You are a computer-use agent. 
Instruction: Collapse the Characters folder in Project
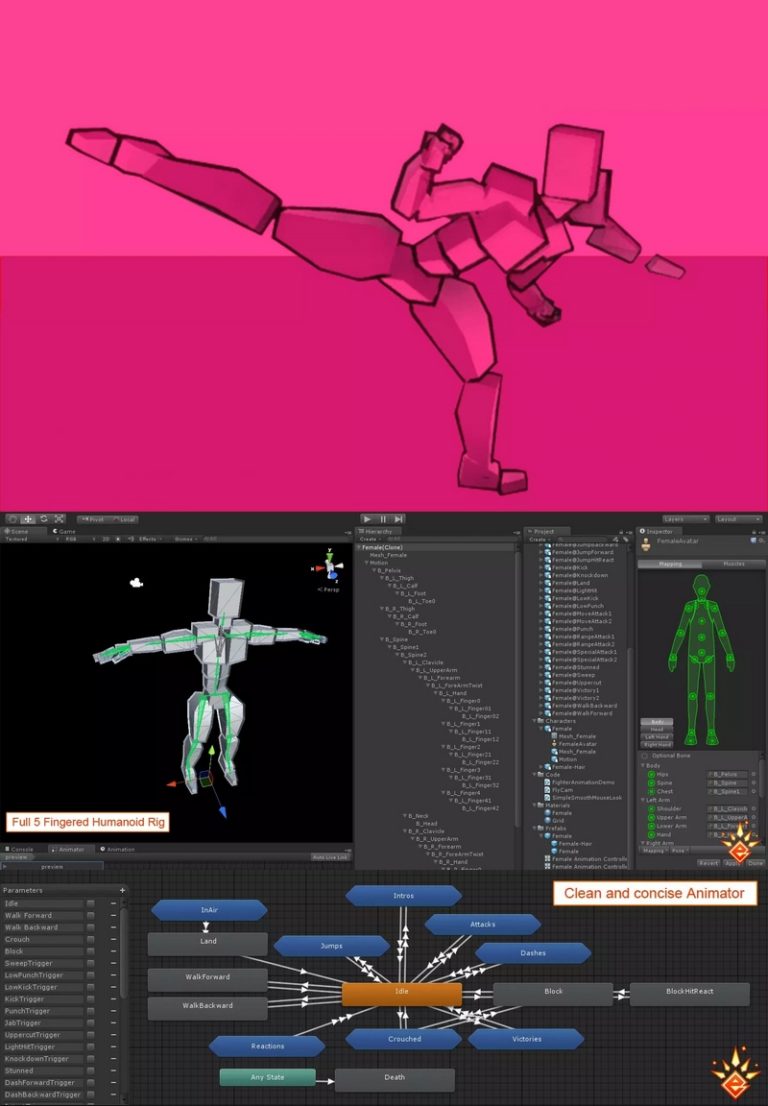pos(535,721)
